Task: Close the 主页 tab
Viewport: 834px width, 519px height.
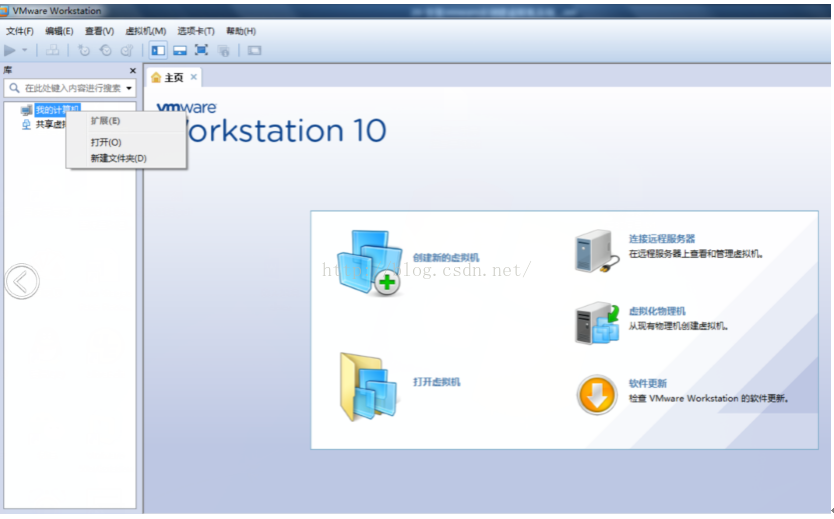Action: pyautogui.click(x=194, y=77)
